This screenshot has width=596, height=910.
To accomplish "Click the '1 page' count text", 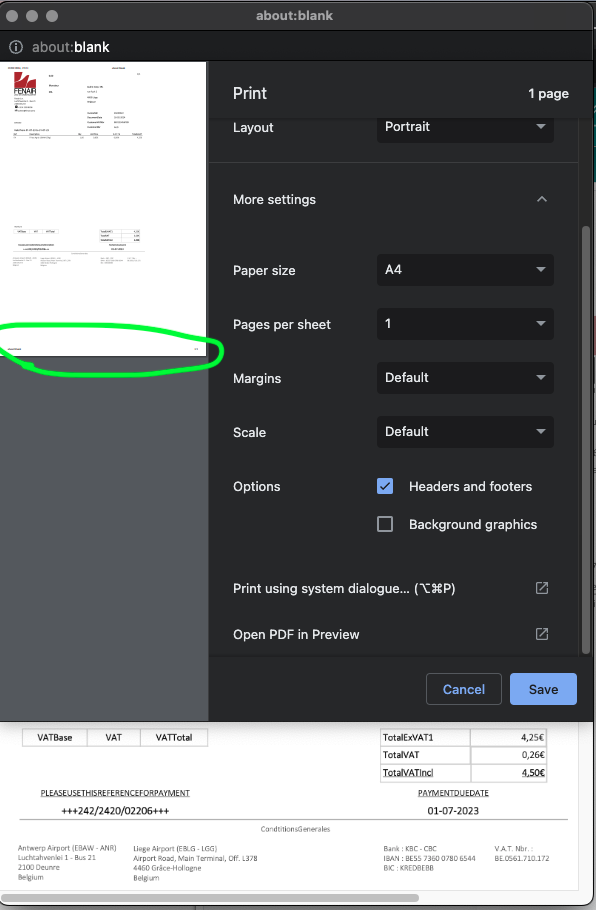I will tap(548, 93).
